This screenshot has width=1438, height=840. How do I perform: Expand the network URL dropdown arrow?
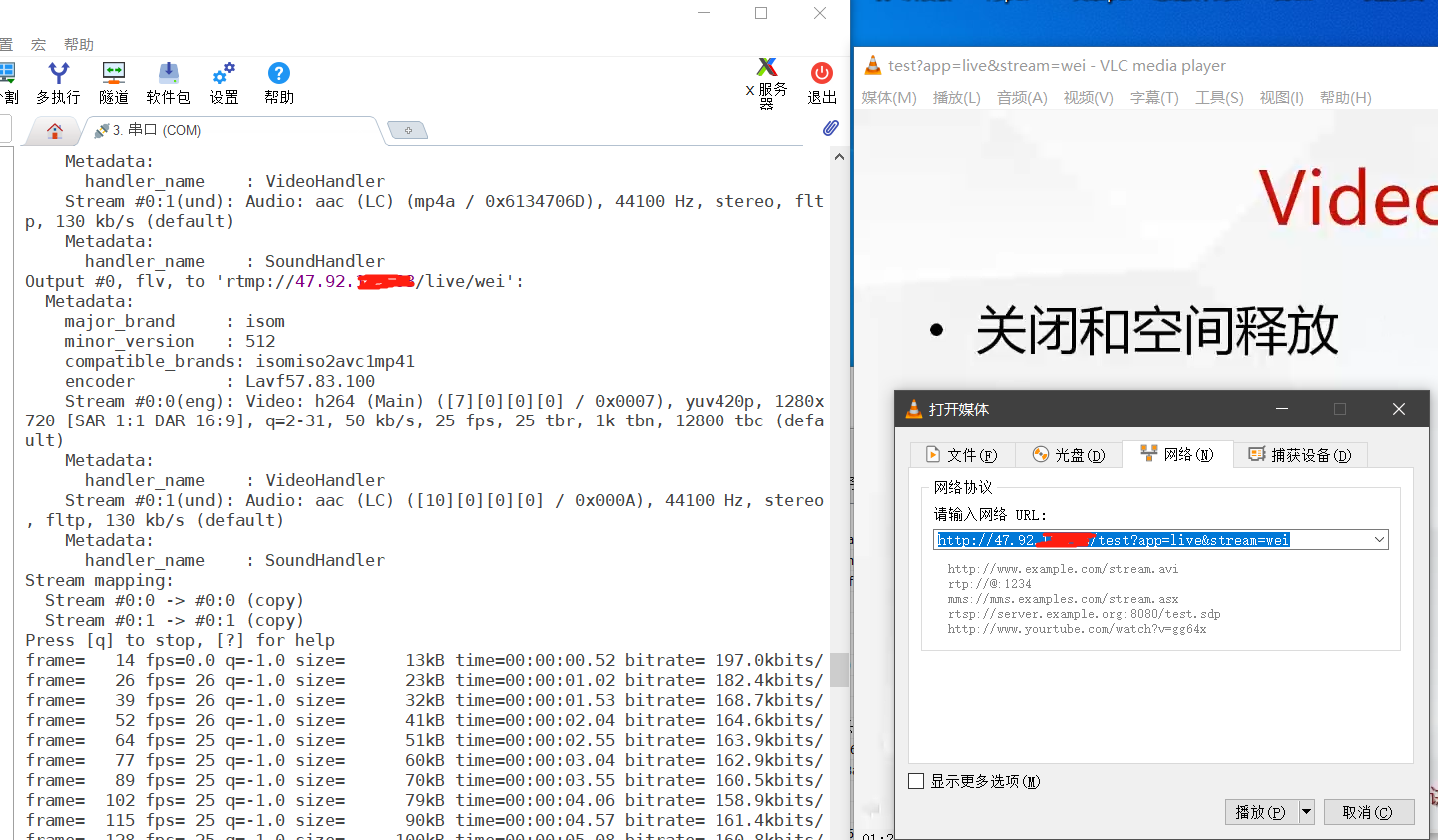click(1379, 540)
